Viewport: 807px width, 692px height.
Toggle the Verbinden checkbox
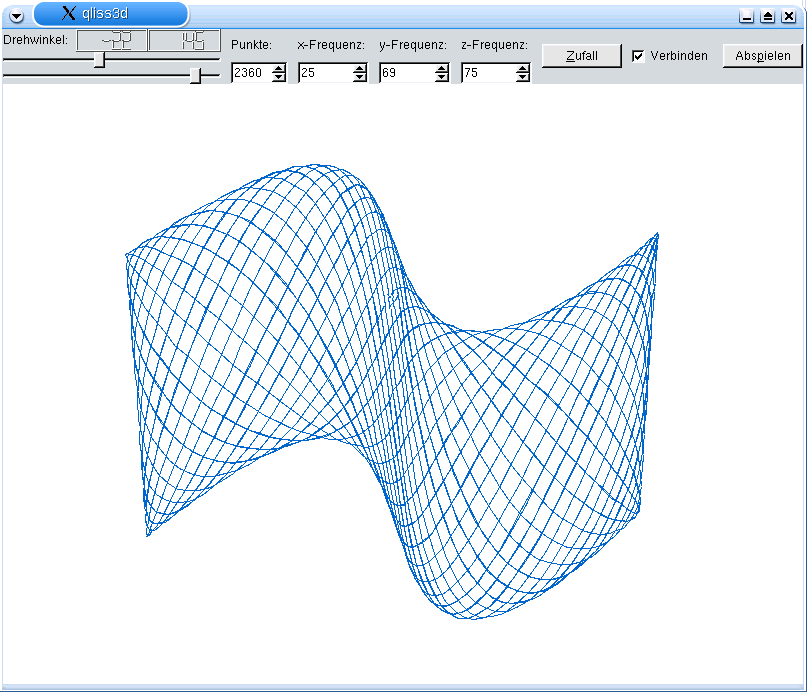coord(638,56)
